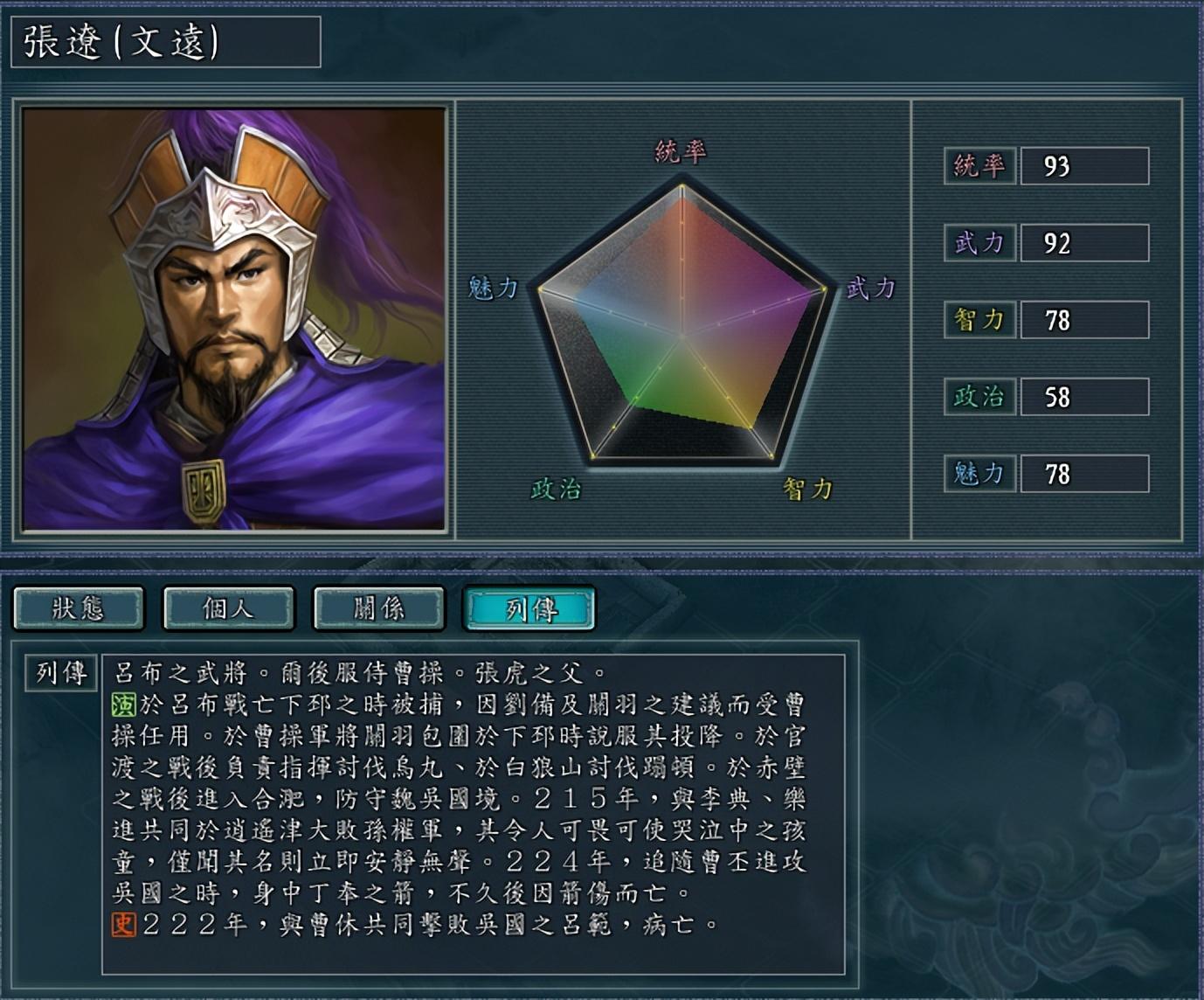This screenshot has height=1000, width=1204.
Task: Switch to the 狀態 tab
Action: (x=79, y=608)
